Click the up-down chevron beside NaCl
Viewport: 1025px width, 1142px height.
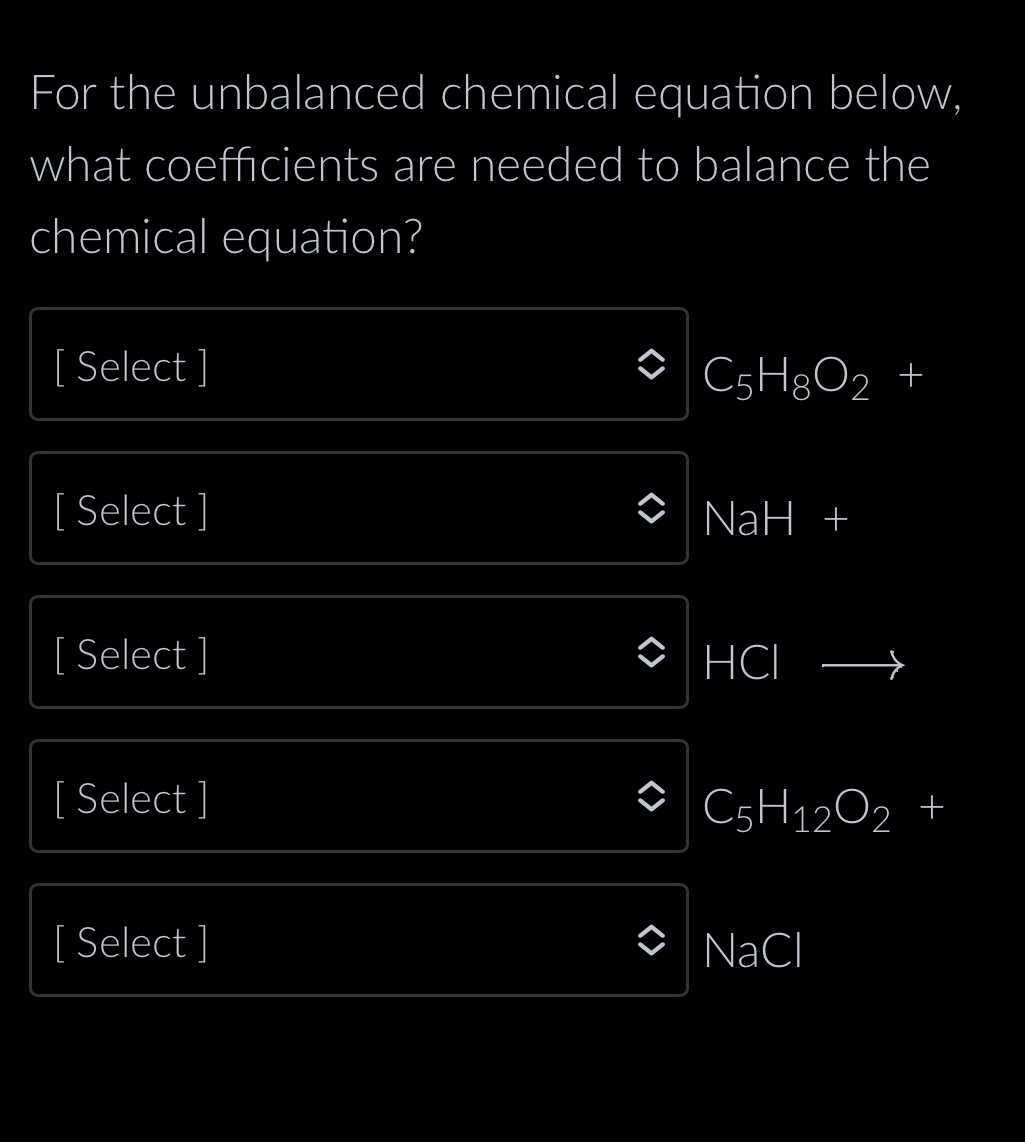tap(651, 940)
